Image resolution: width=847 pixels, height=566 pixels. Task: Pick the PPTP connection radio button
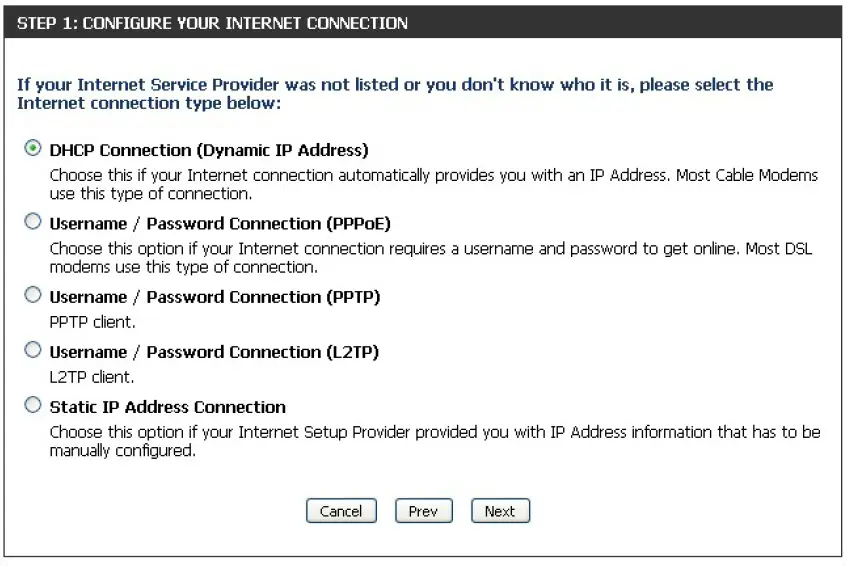coord(33,296)
